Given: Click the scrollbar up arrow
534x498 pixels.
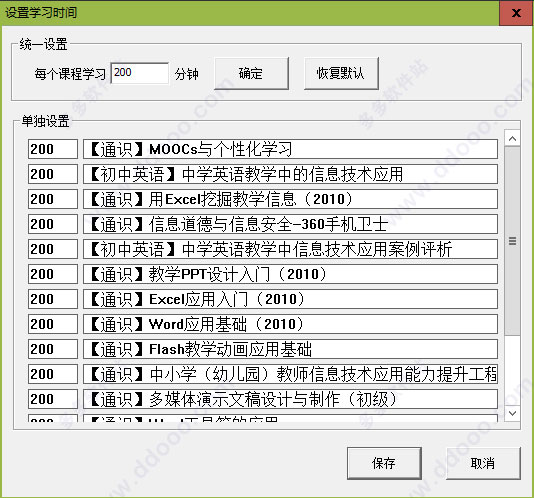Looking at the screenshot, I should coord(512,139).
